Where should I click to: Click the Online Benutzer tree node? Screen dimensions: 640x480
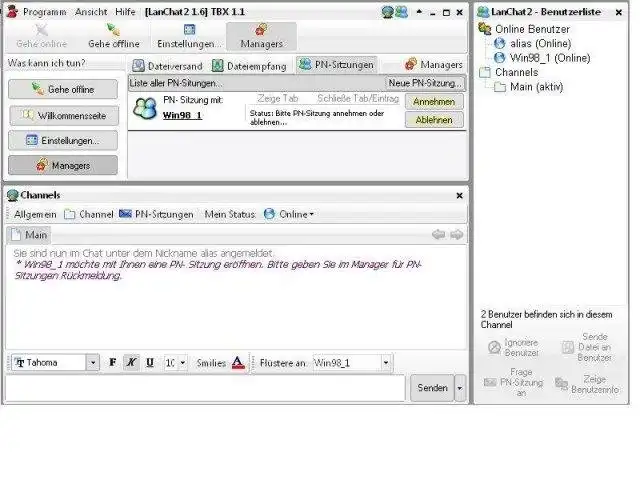(x=524, y=29)
